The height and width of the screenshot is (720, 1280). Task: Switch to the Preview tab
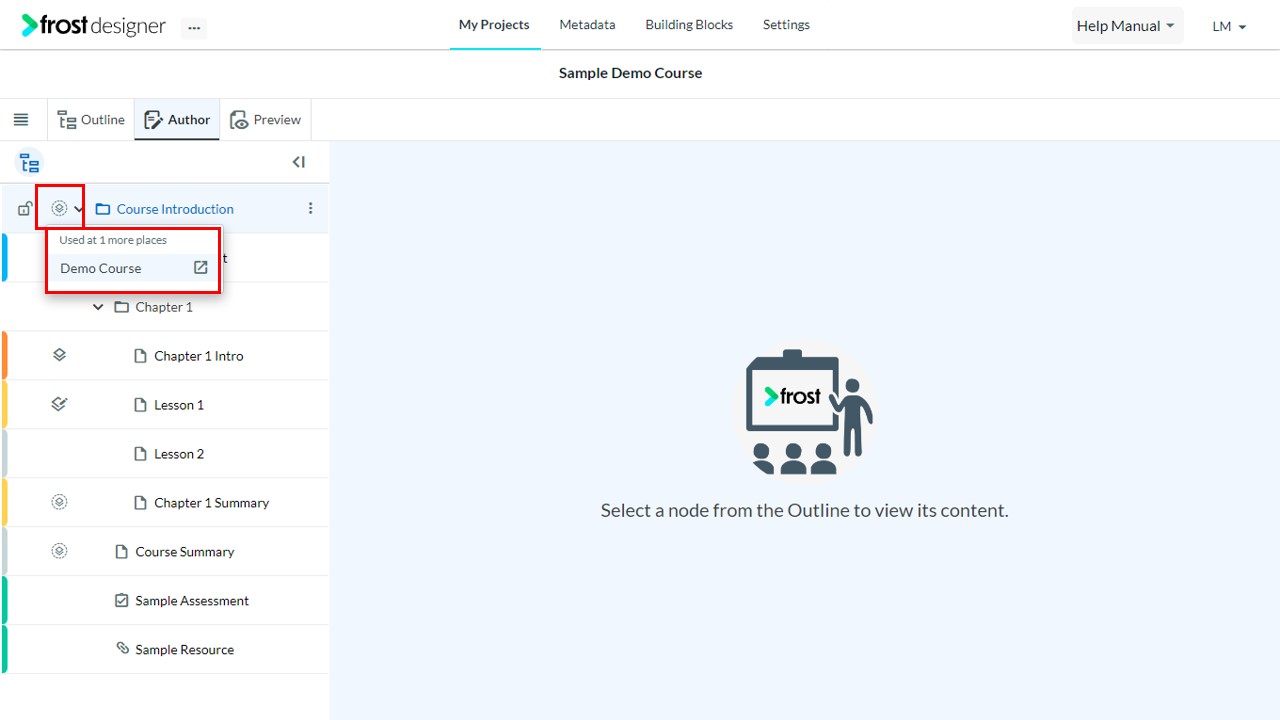point(266,120)
